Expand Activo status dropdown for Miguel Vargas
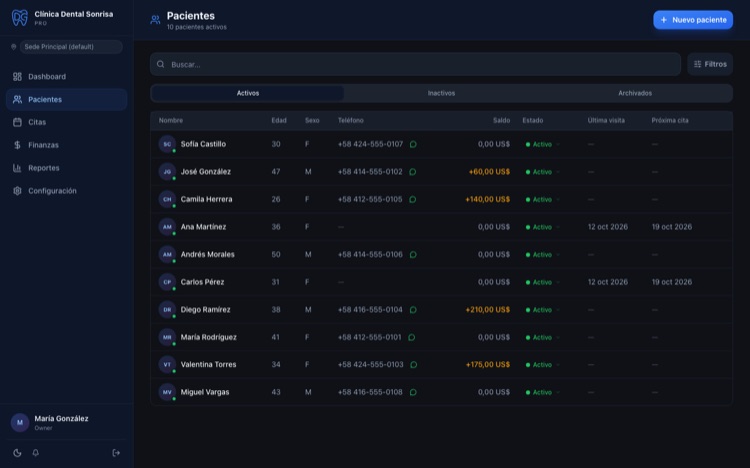750x468 pixels. click(543, 392)
